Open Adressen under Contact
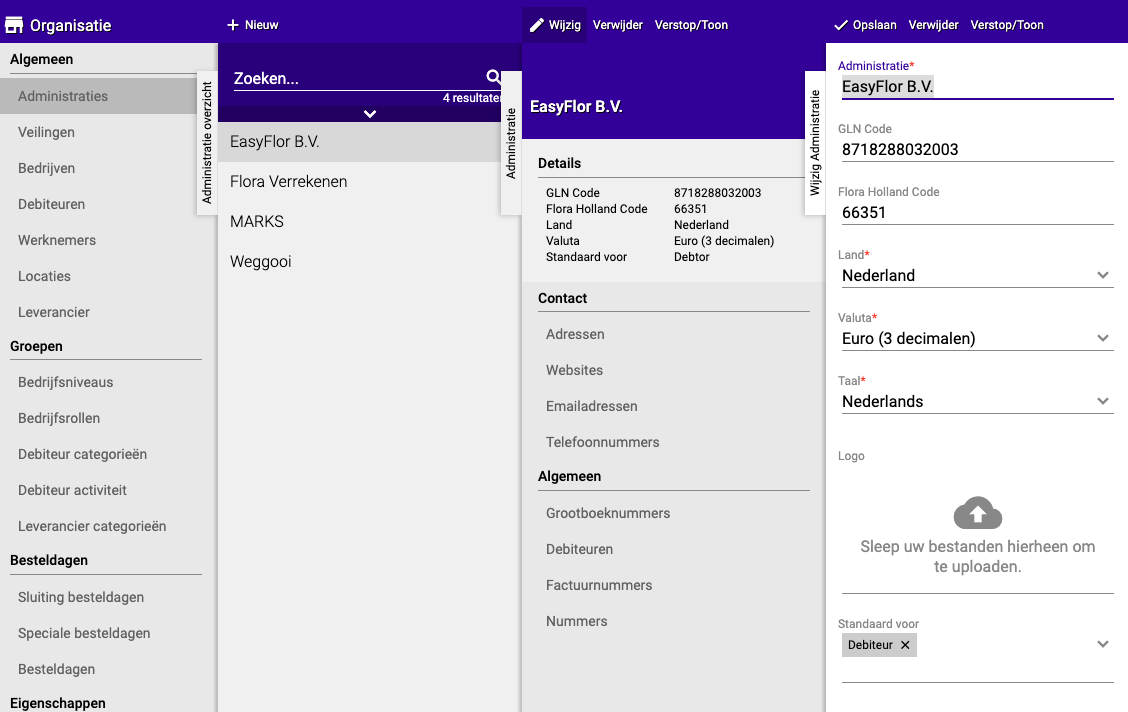The image size is (1128, 712). tap(576, 334)
